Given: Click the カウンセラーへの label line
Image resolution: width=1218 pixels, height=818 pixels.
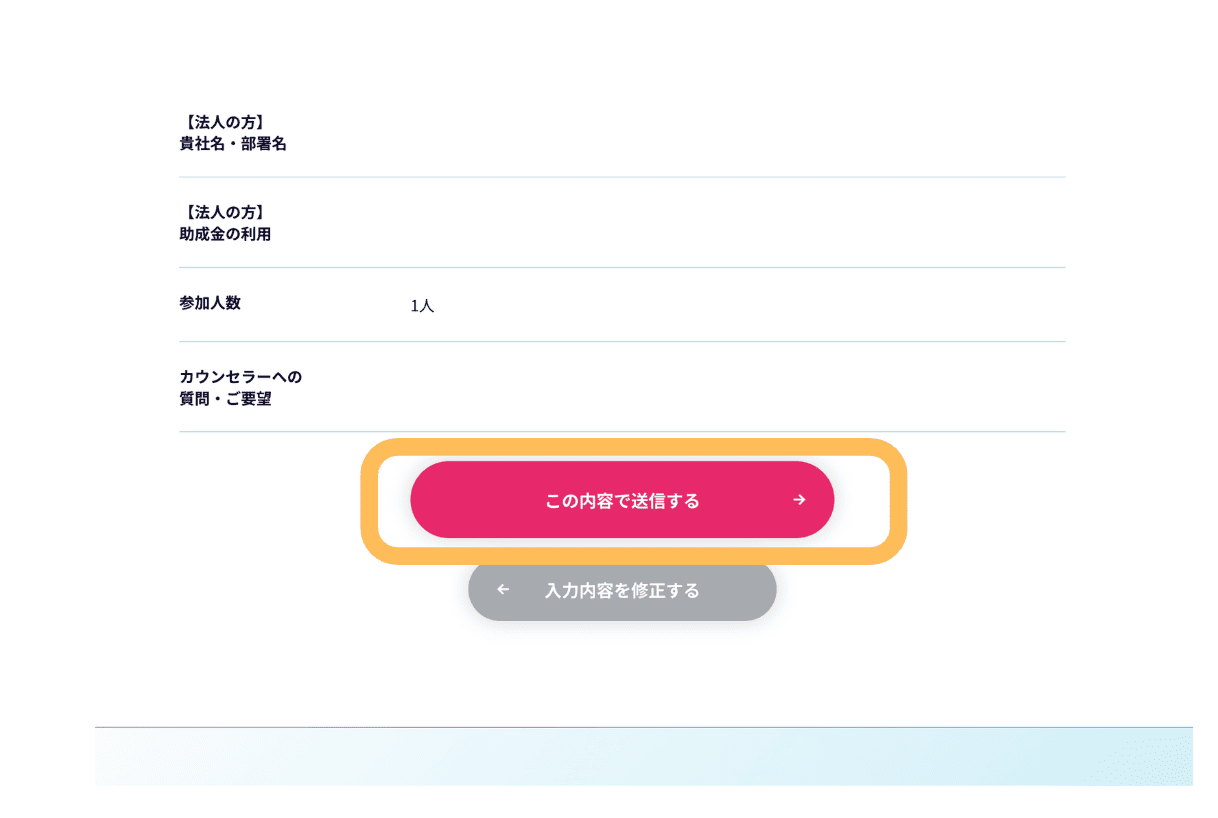Looking at the screenshot, I should pos(240,377).
